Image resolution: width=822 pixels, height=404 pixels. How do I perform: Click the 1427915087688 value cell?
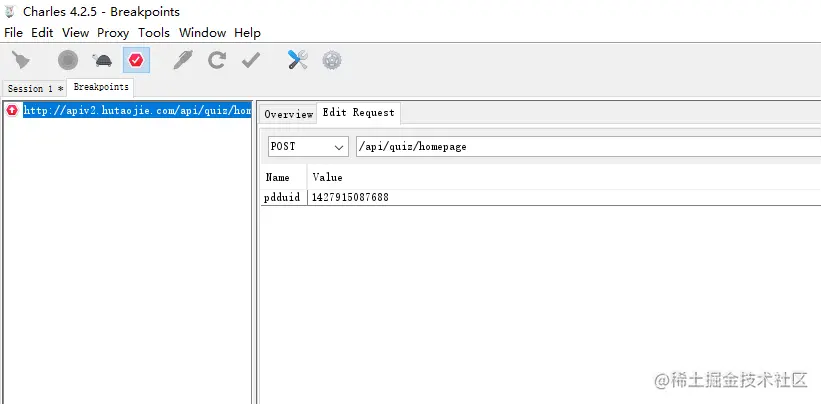[x=564, y=198]
